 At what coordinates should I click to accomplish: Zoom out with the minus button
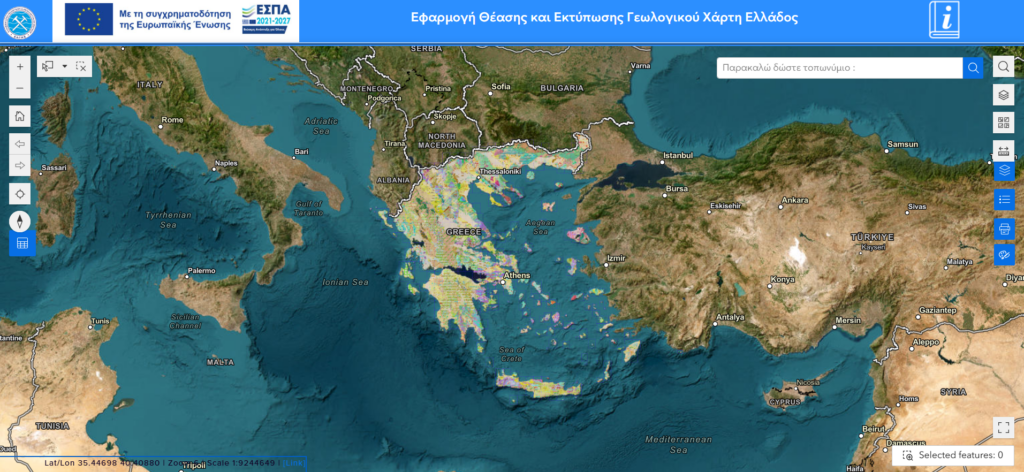(x=20, y=87)
